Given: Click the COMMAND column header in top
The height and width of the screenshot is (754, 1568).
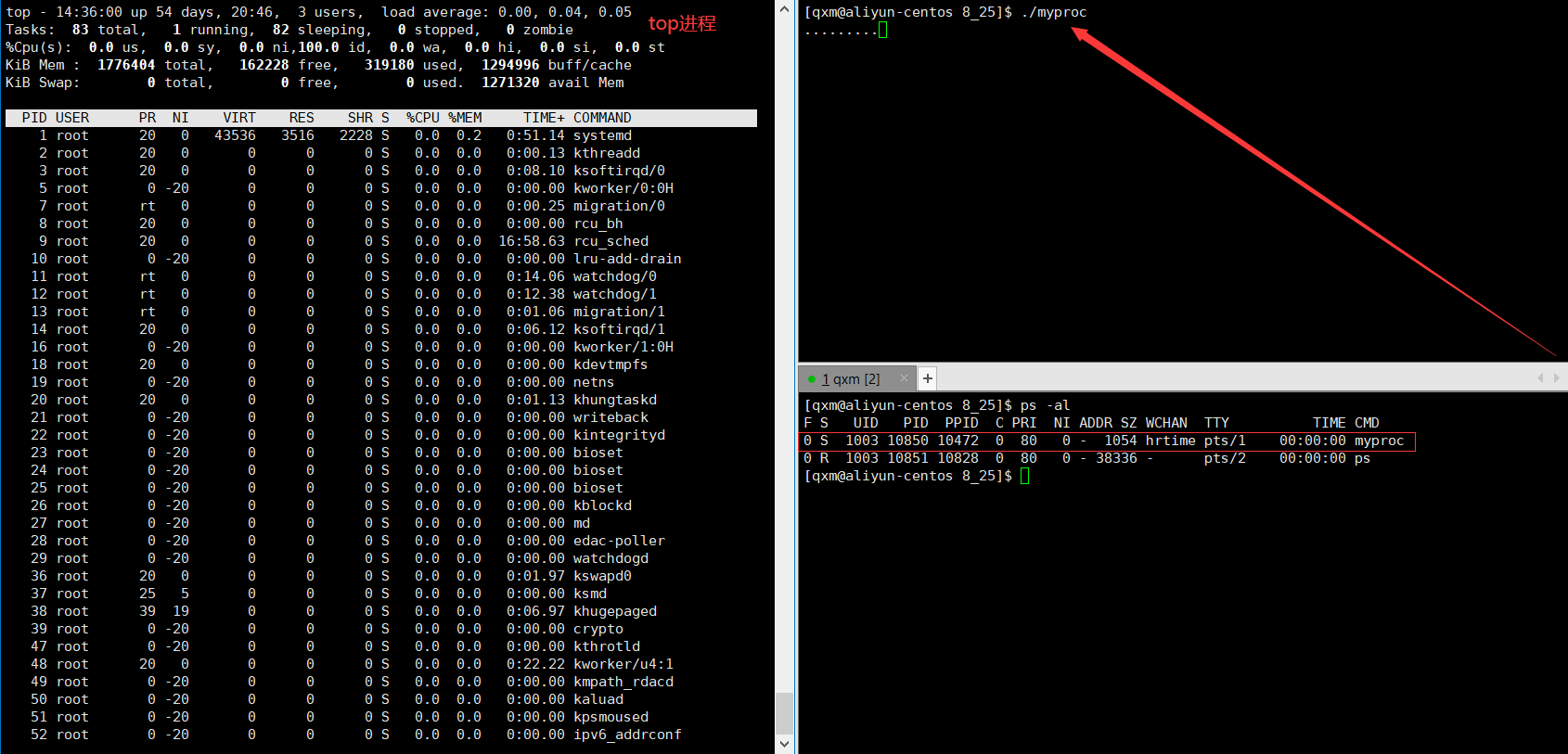Looking at the screenshot, I should [602, 118].
